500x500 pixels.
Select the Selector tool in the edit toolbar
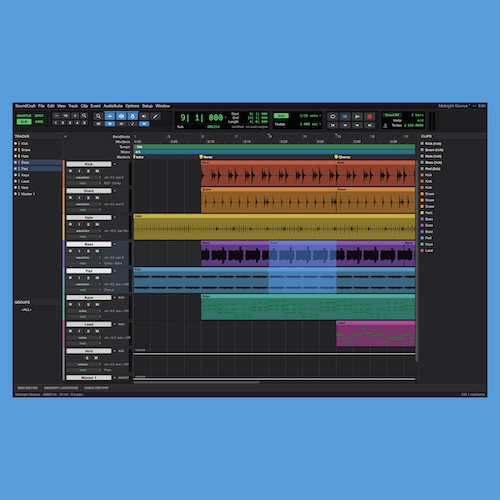(x=121, y=116)
